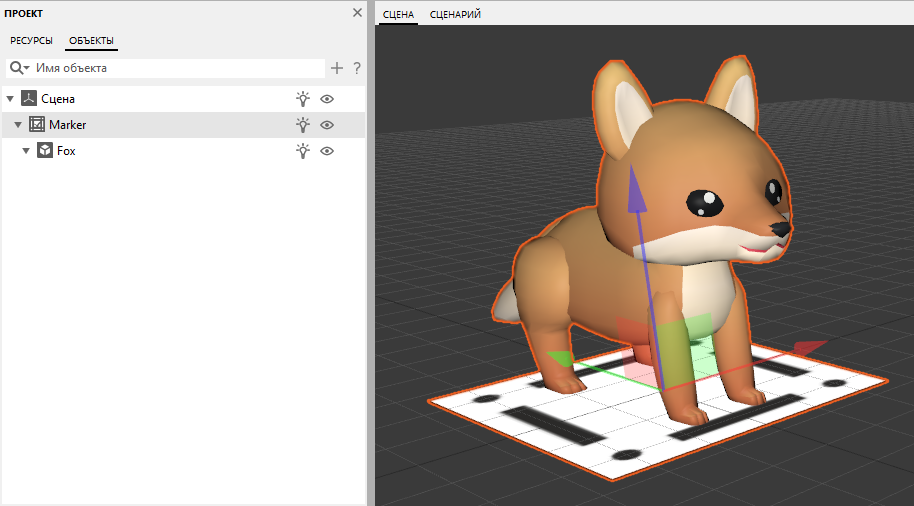Screen dimensions: 914x506
Task: Close the ПРОЕКТ panel
Action: 357,13
